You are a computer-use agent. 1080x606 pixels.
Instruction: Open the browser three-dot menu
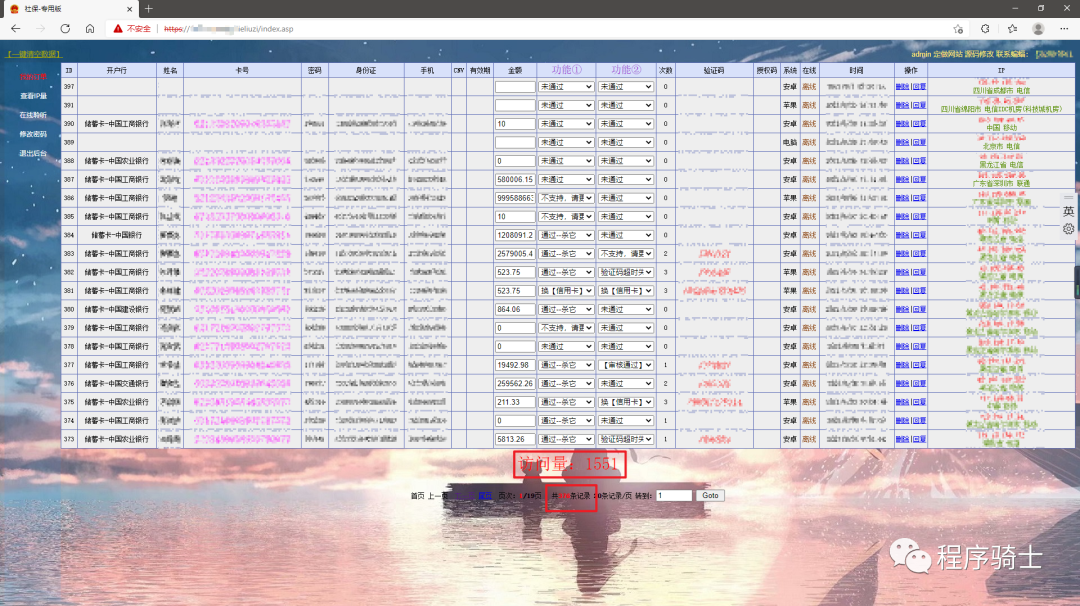coord(1064,29)
